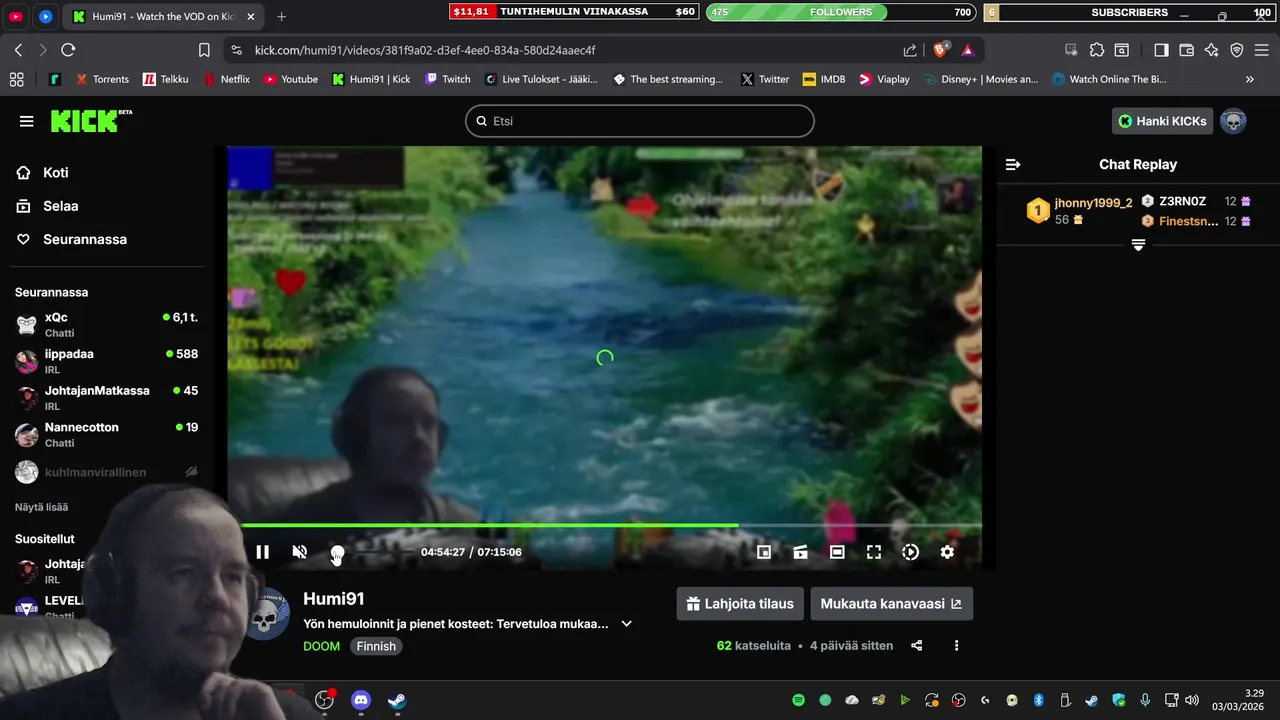Open Twitch bookmark
This screenshot has height=720, width=1280.
coord(447,79)
